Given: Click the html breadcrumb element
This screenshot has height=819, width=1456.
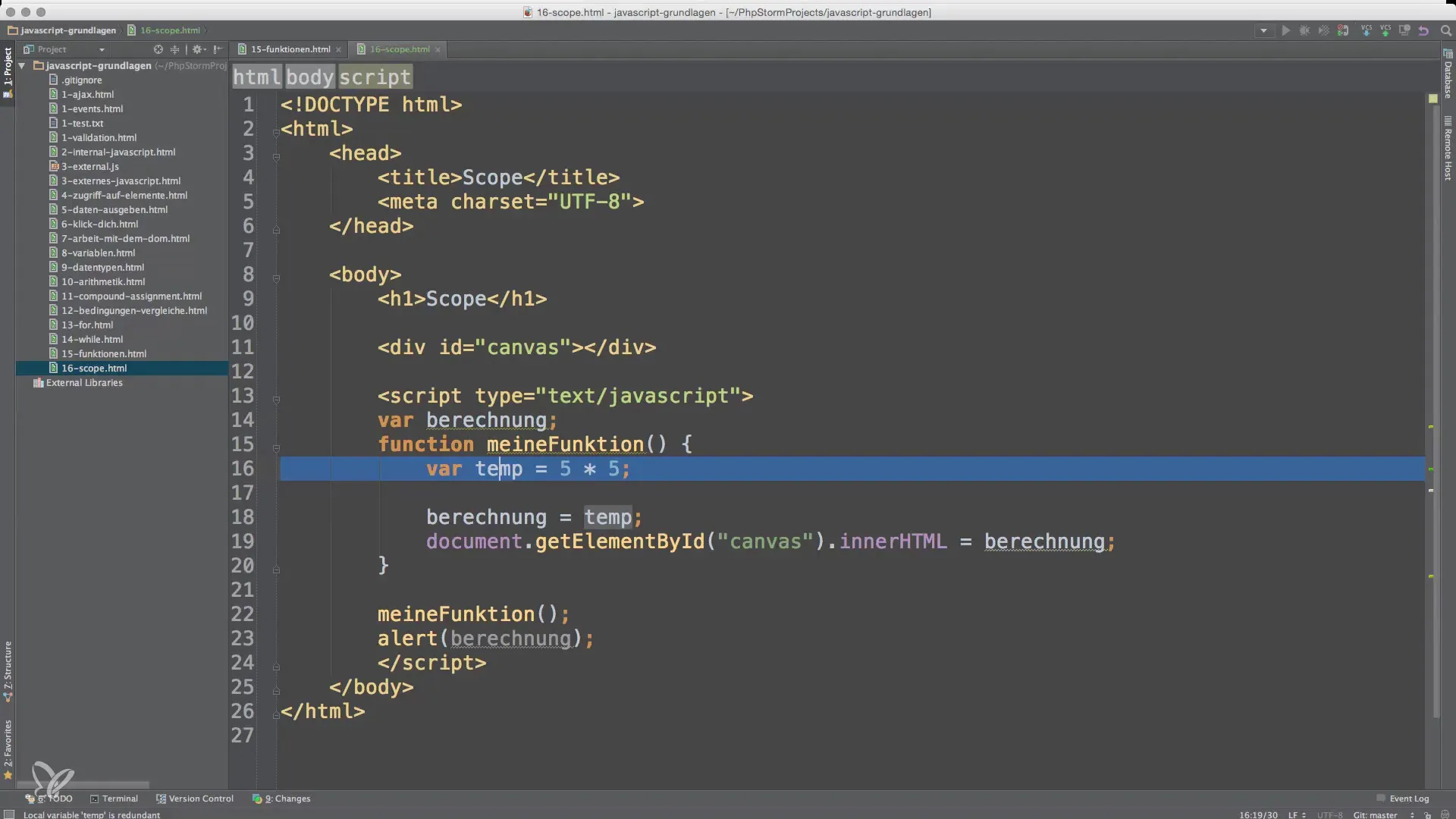Looking at the screenshot, I should 256,77.
